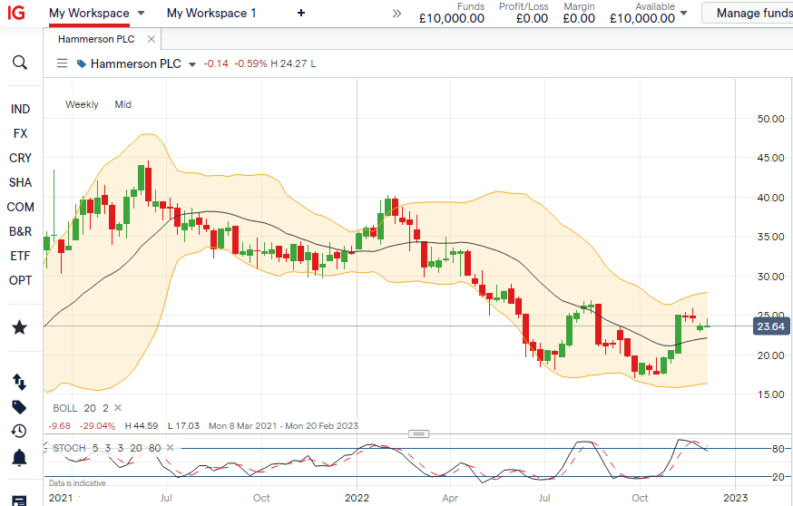Open ETF category
793x506 pixels.
pos(20,256)
